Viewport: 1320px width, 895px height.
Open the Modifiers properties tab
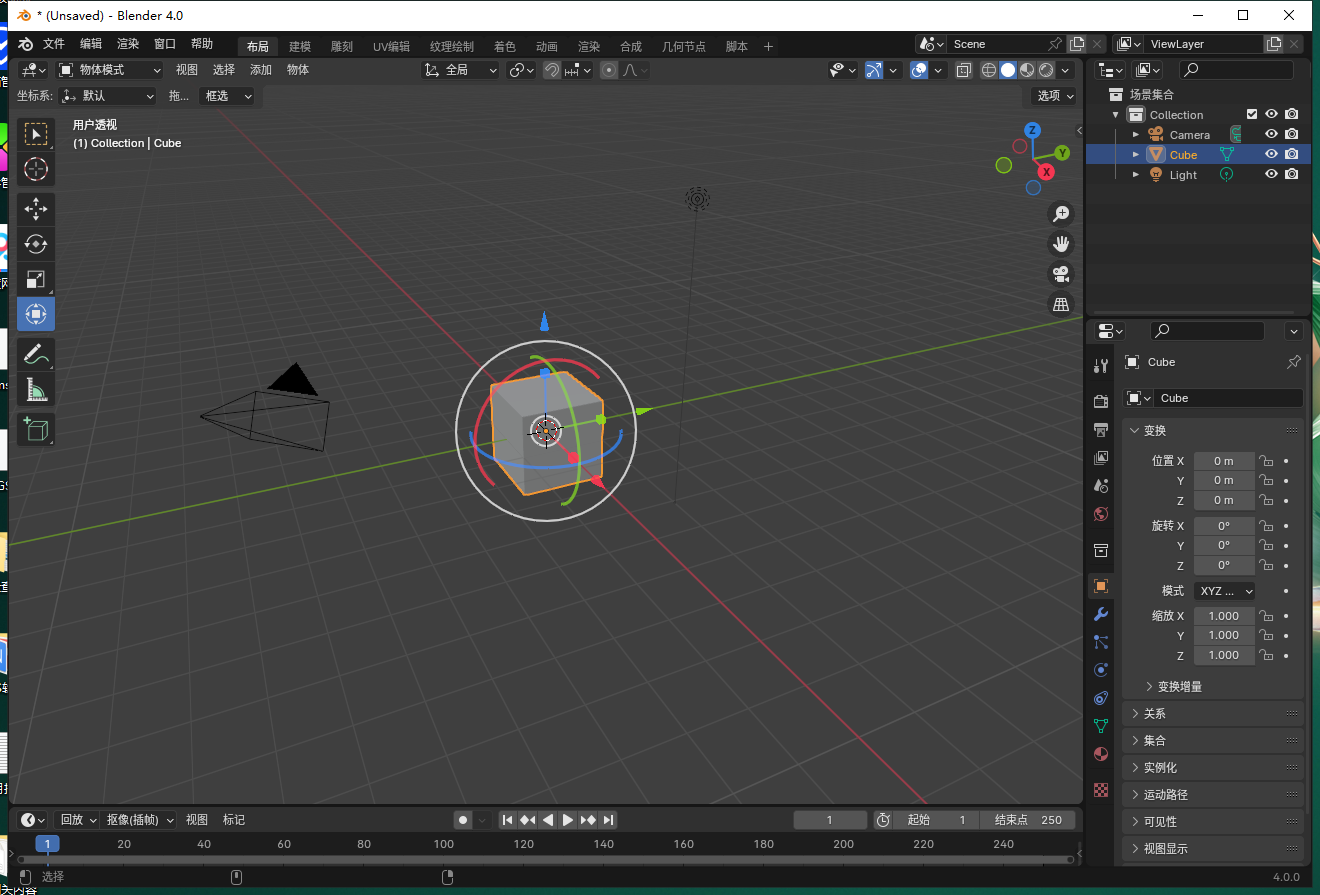point(1101,614)
